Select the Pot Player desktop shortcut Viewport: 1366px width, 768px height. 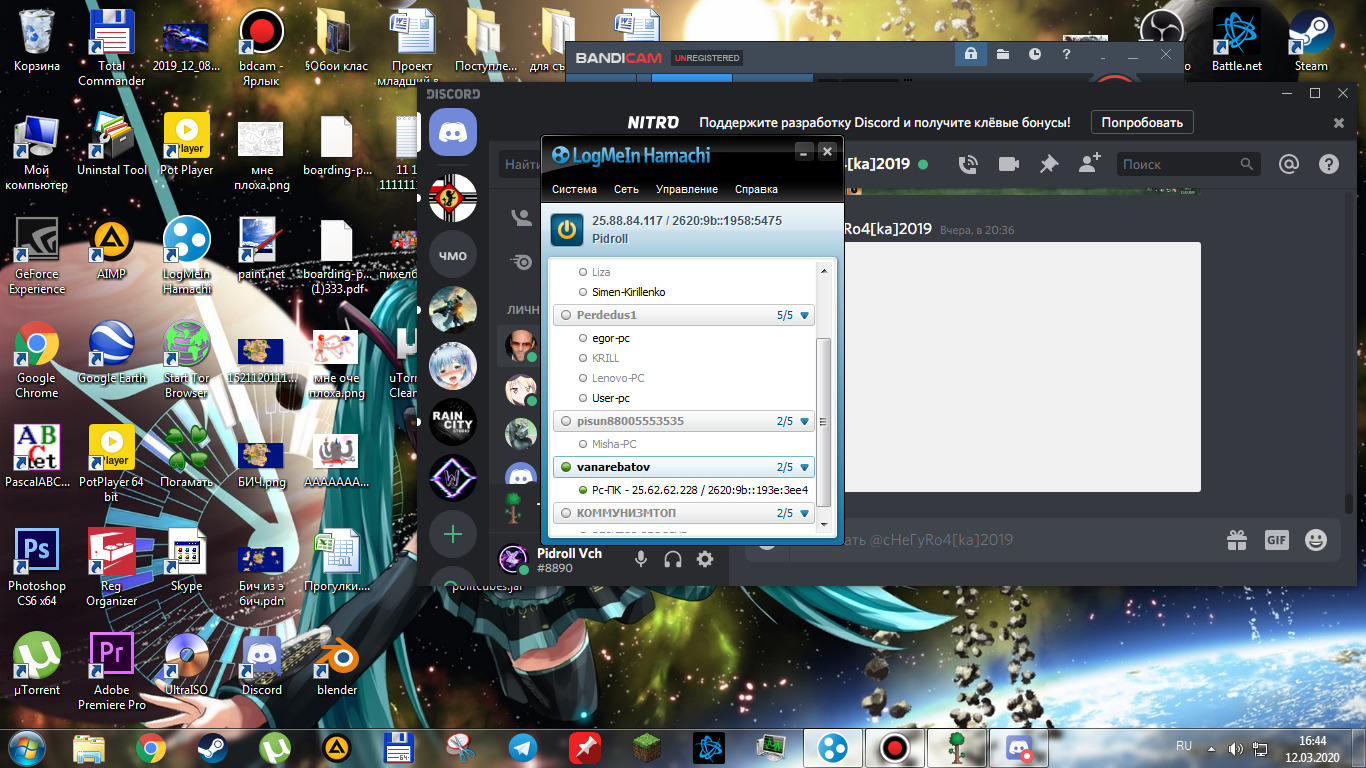[x=186, y=144]
